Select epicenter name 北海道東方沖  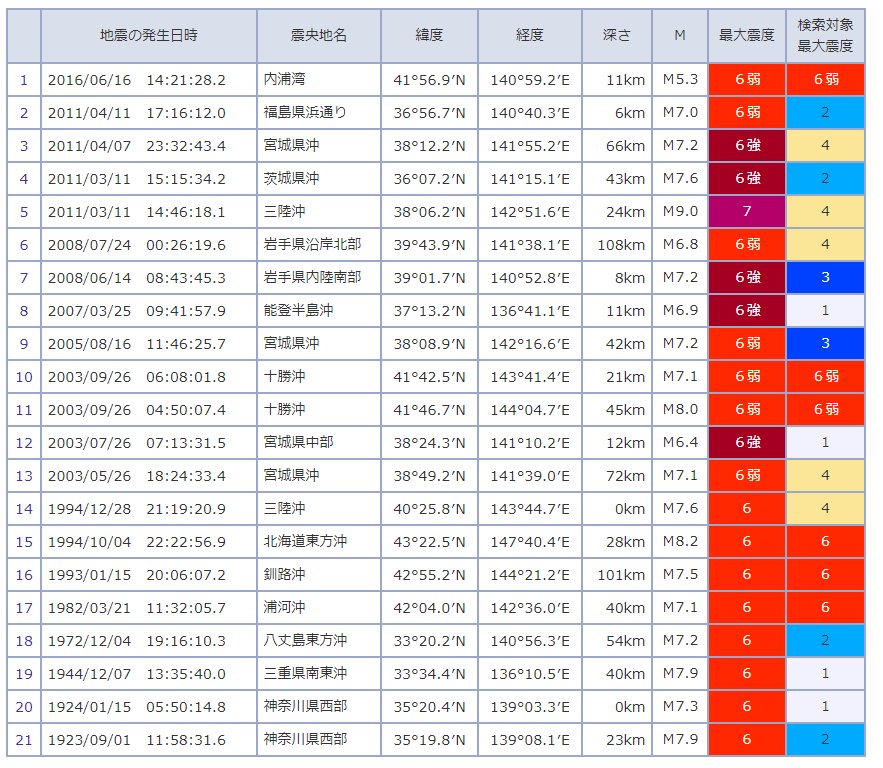point(305,541)
